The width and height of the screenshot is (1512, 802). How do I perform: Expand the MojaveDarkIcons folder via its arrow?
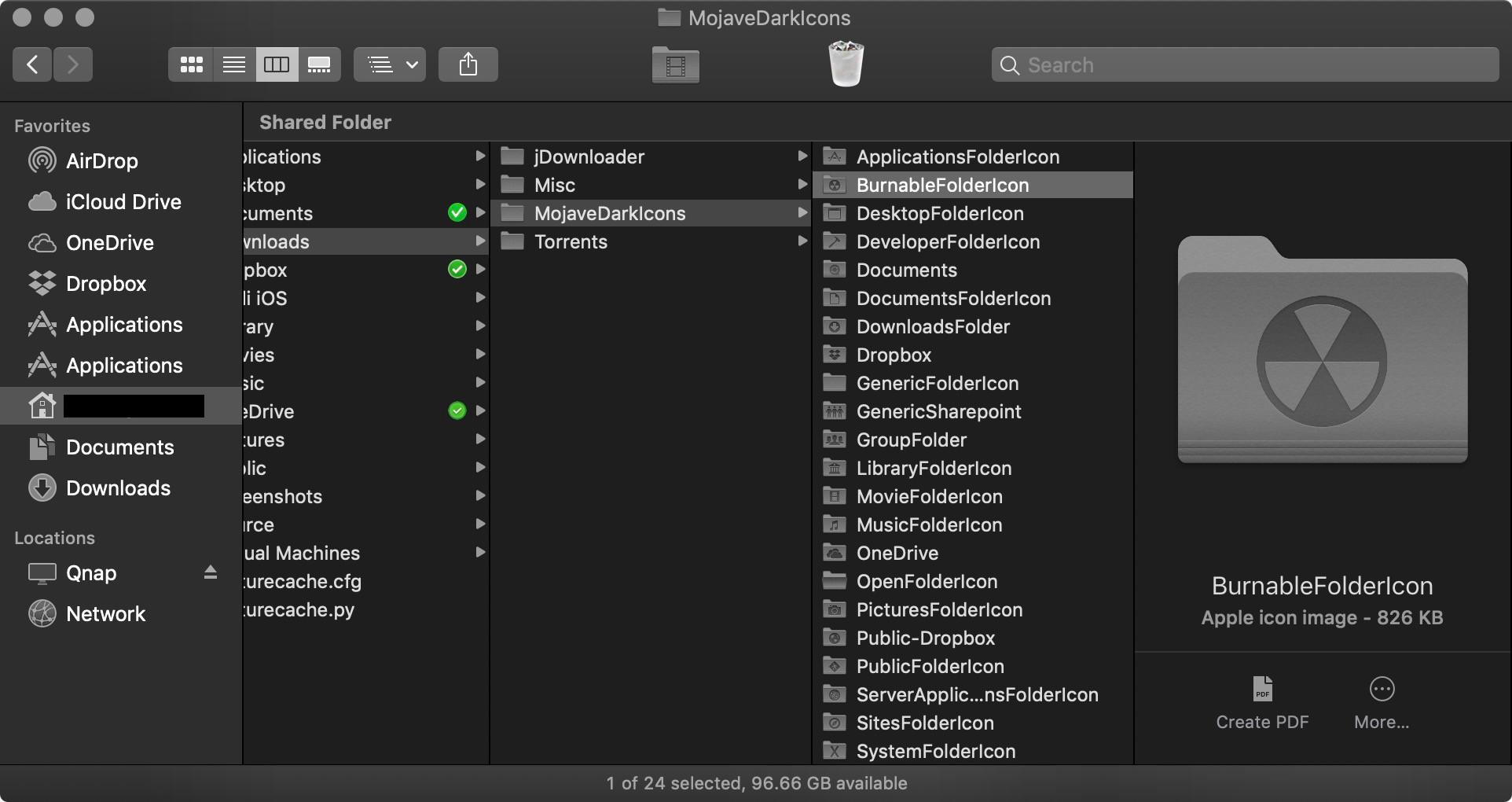[x=802, y=212]
